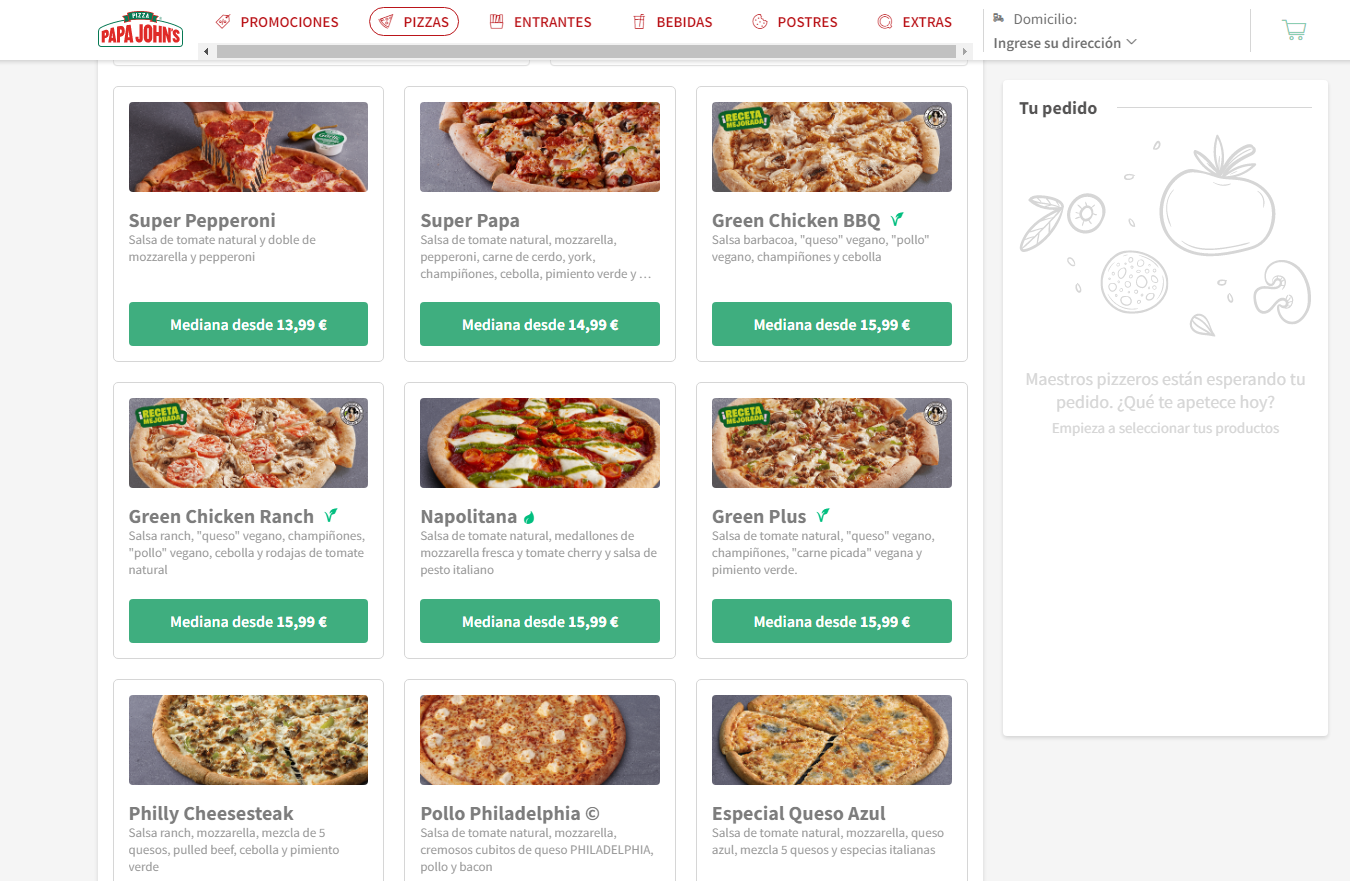Open the Promociones menu
The width and height of the screenshot is (1350, 881).
pos(277,22)
